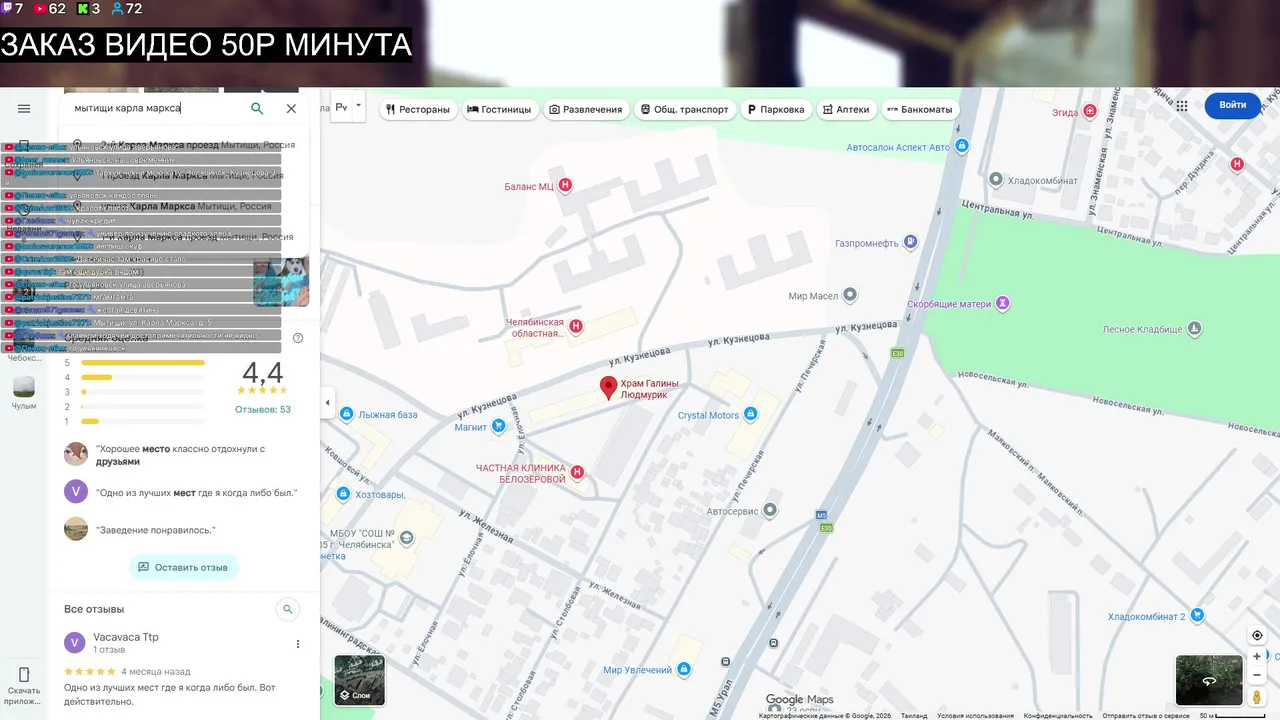Click the Хорошее место классно отдохнули review quote
Screen dimensions: 1280x720
[180, 456]
